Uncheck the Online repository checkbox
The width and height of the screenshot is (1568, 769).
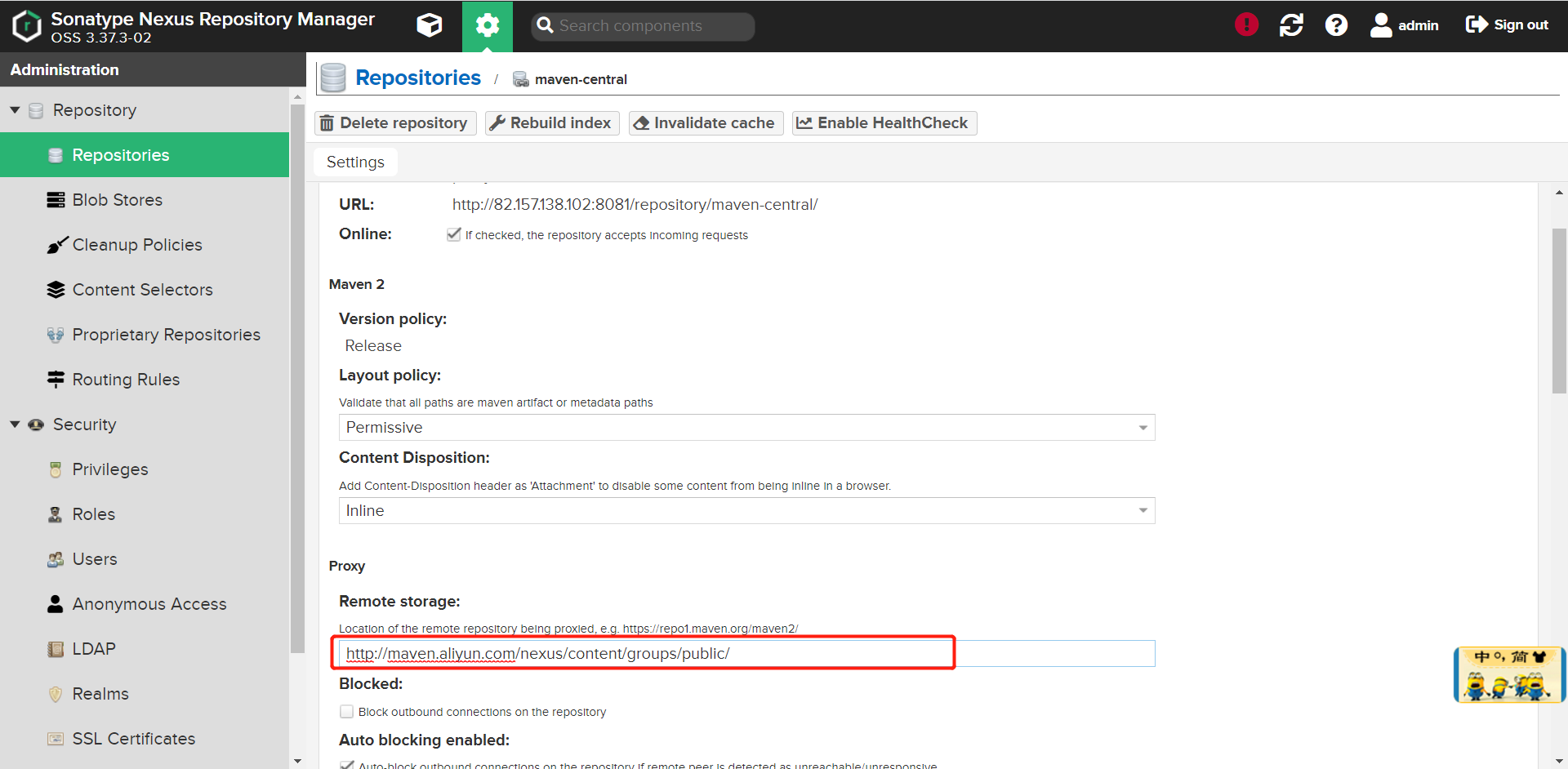pos(455,234)
